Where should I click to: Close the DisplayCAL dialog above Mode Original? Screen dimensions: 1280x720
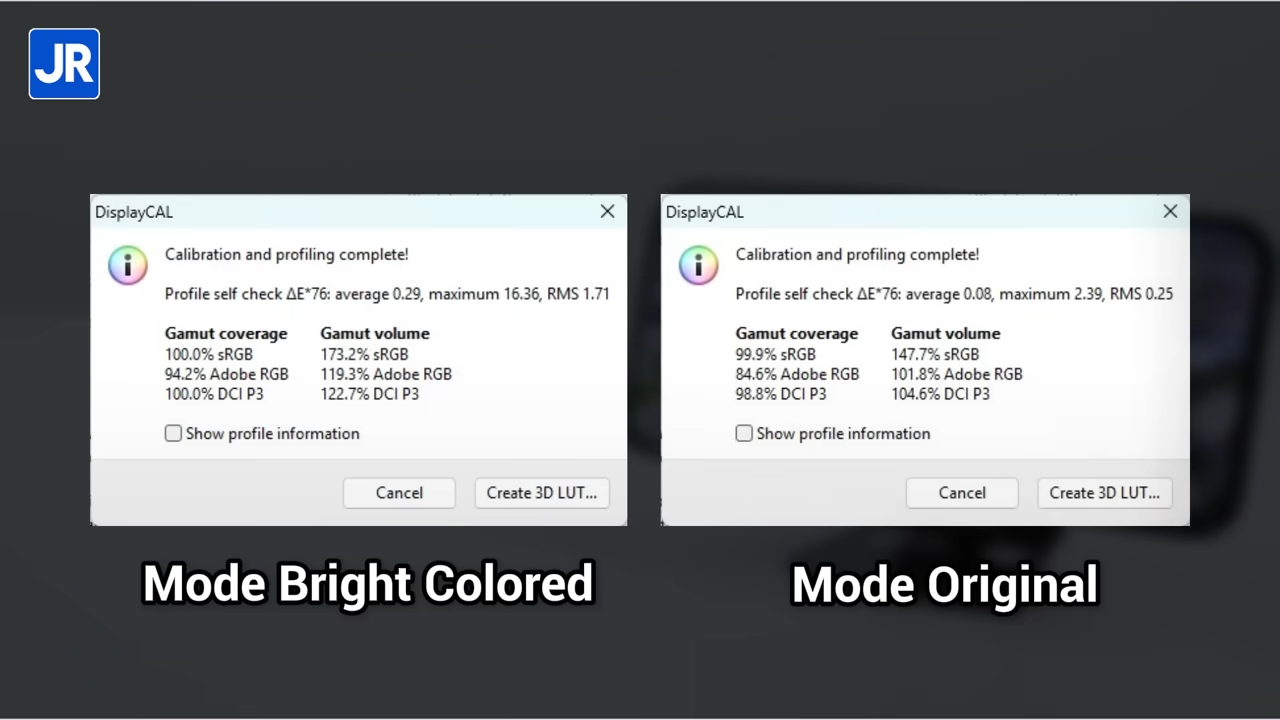(x=1170, y=212)
